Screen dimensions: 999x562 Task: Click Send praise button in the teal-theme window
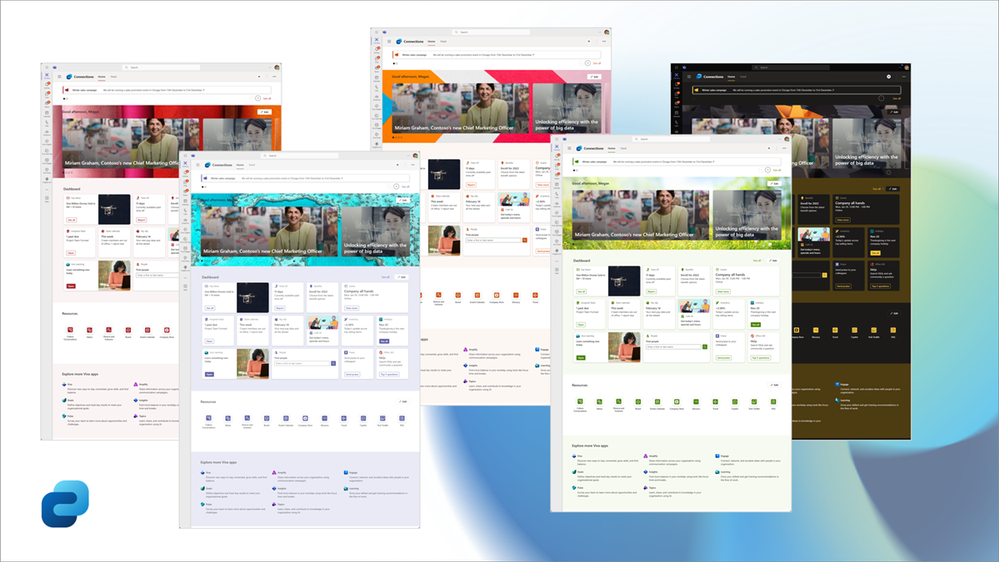pos(352,374)
